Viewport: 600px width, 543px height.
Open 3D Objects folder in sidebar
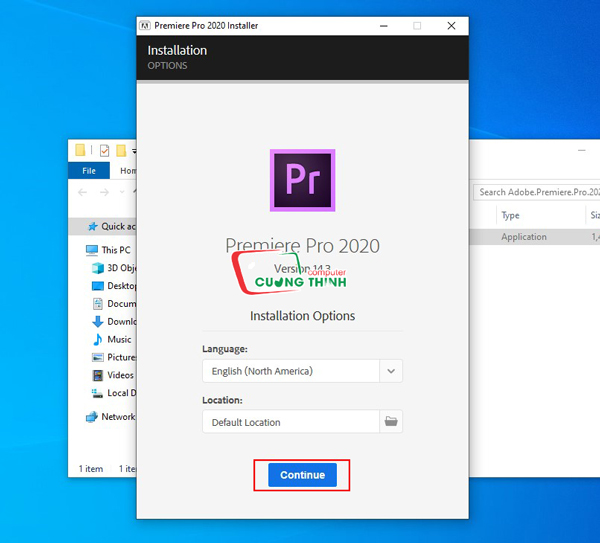click(x=114, y=268)
